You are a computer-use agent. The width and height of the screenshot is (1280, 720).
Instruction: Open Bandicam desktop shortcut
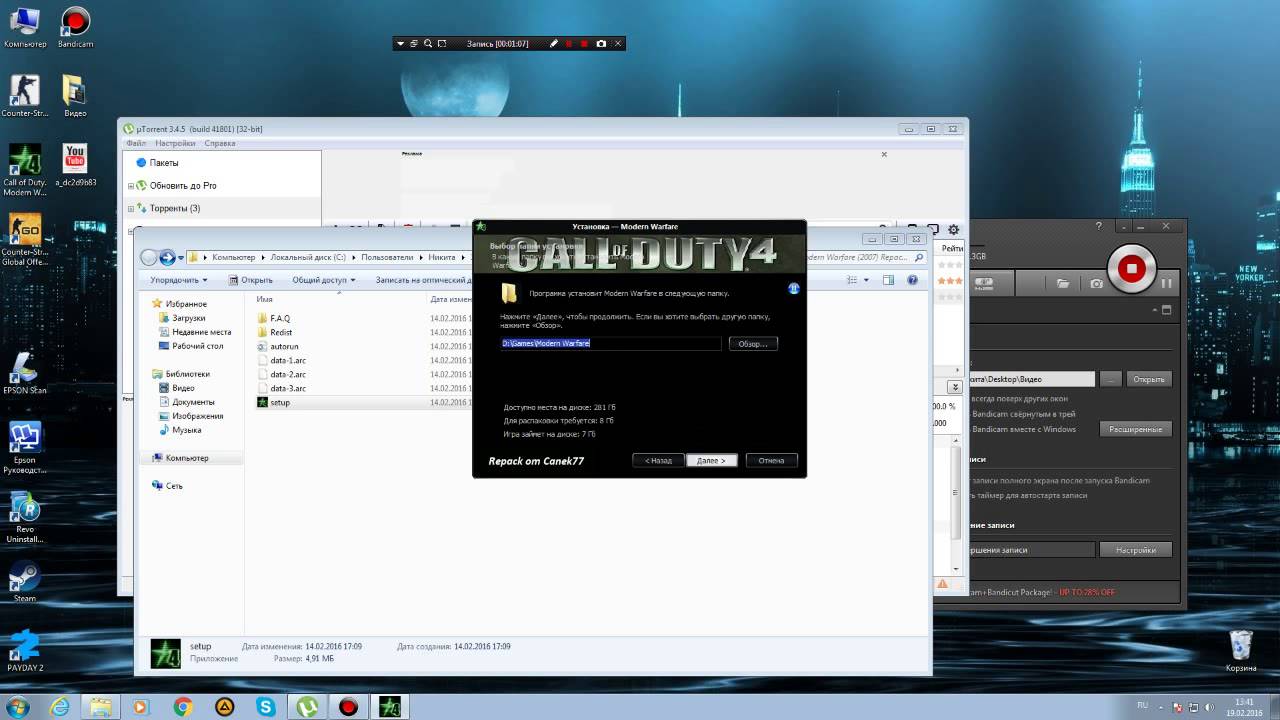click(x=75, y=27)
